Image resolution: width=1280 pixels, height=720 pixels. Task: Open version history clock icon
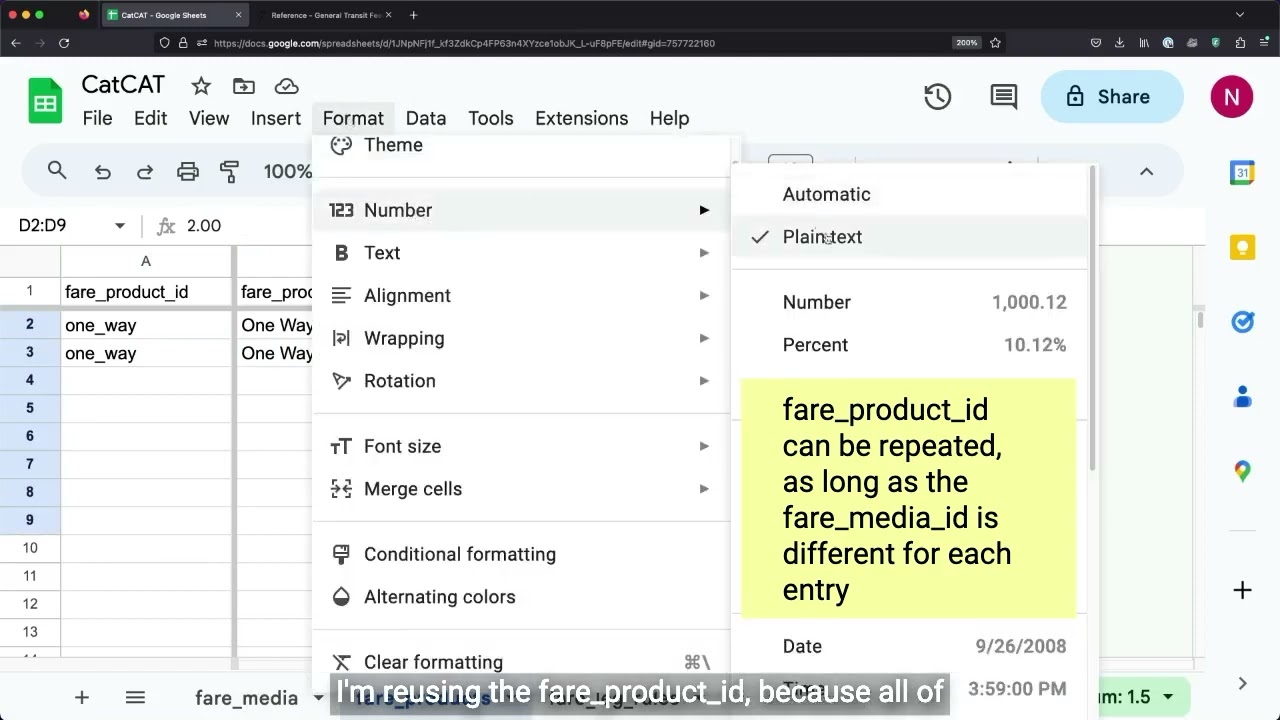click(x=937, y=97)
